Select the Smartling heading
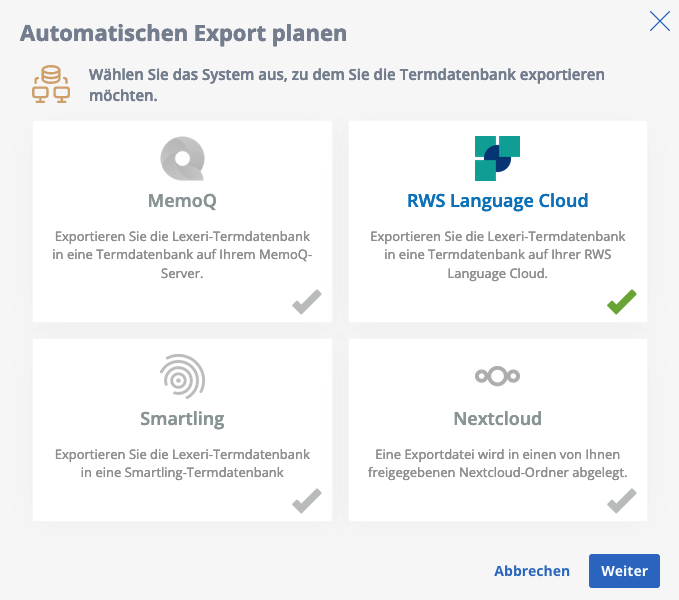The image size is (679, 600). point(182,419)
